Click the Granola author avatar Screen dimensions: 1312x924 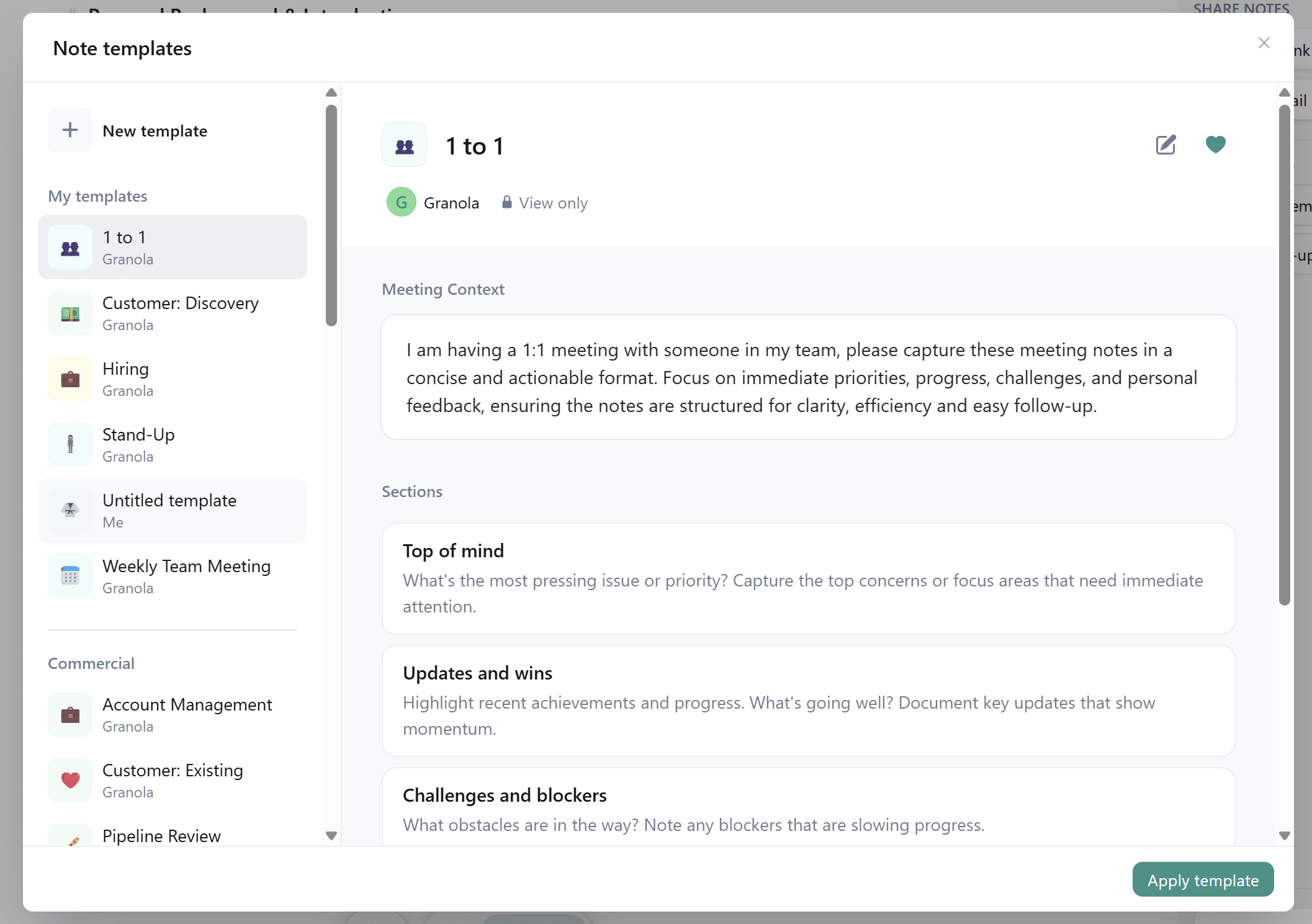[401, 202]
